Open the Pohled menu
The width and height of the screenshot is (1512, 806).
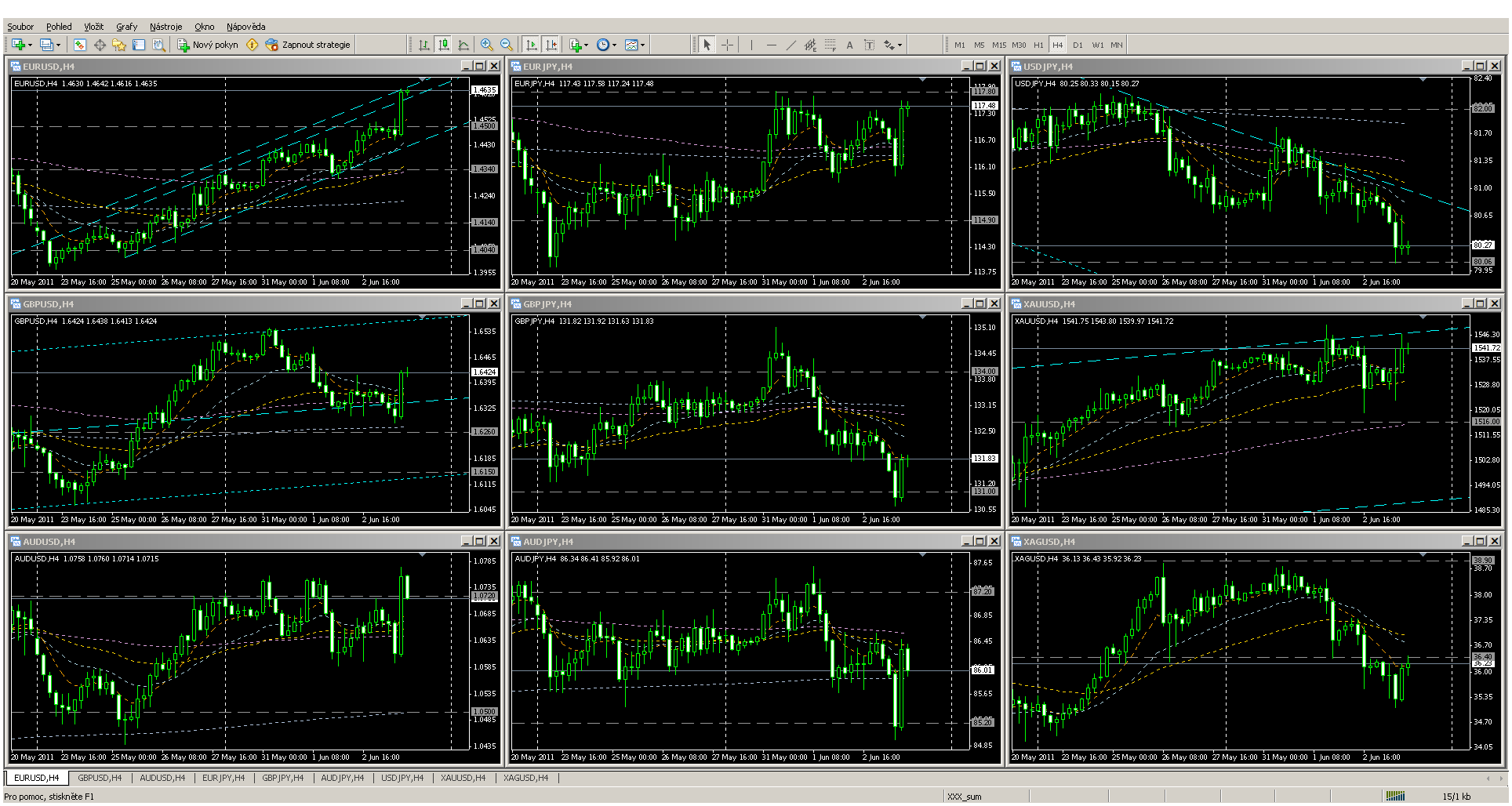[59, 27]
